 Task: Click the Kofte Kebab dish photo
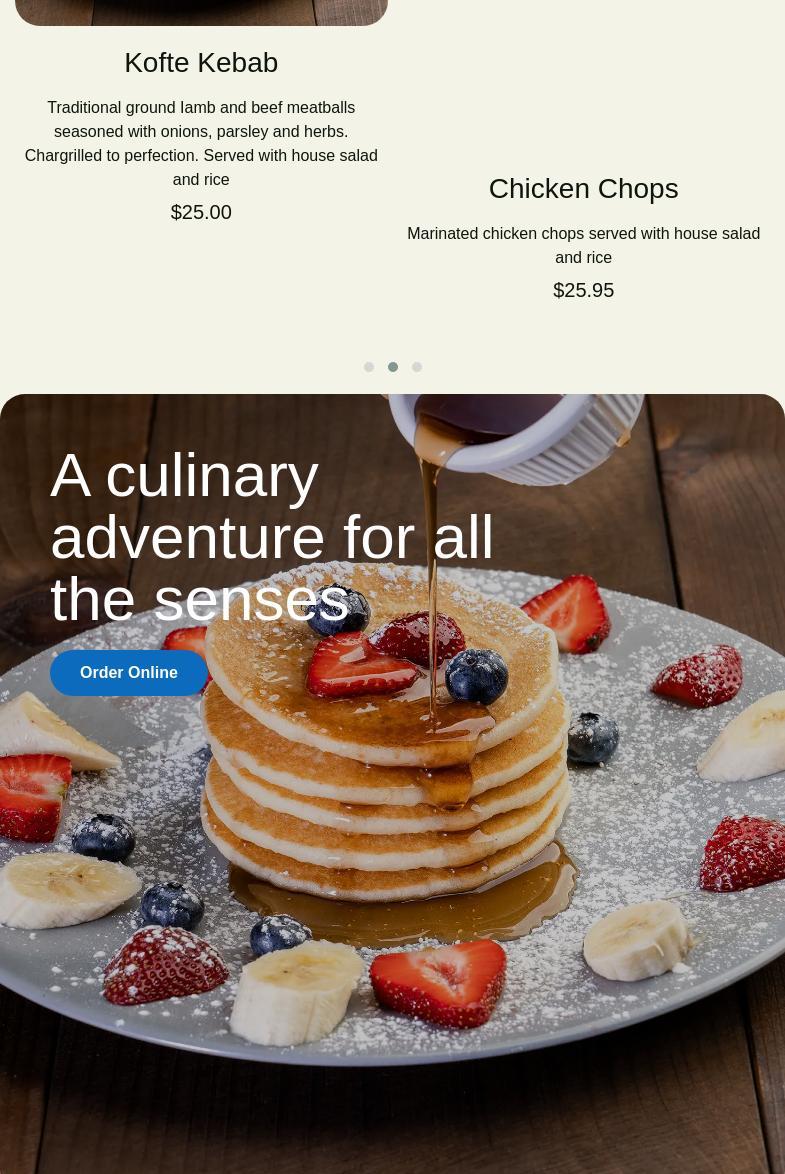(x=201, y=12)
